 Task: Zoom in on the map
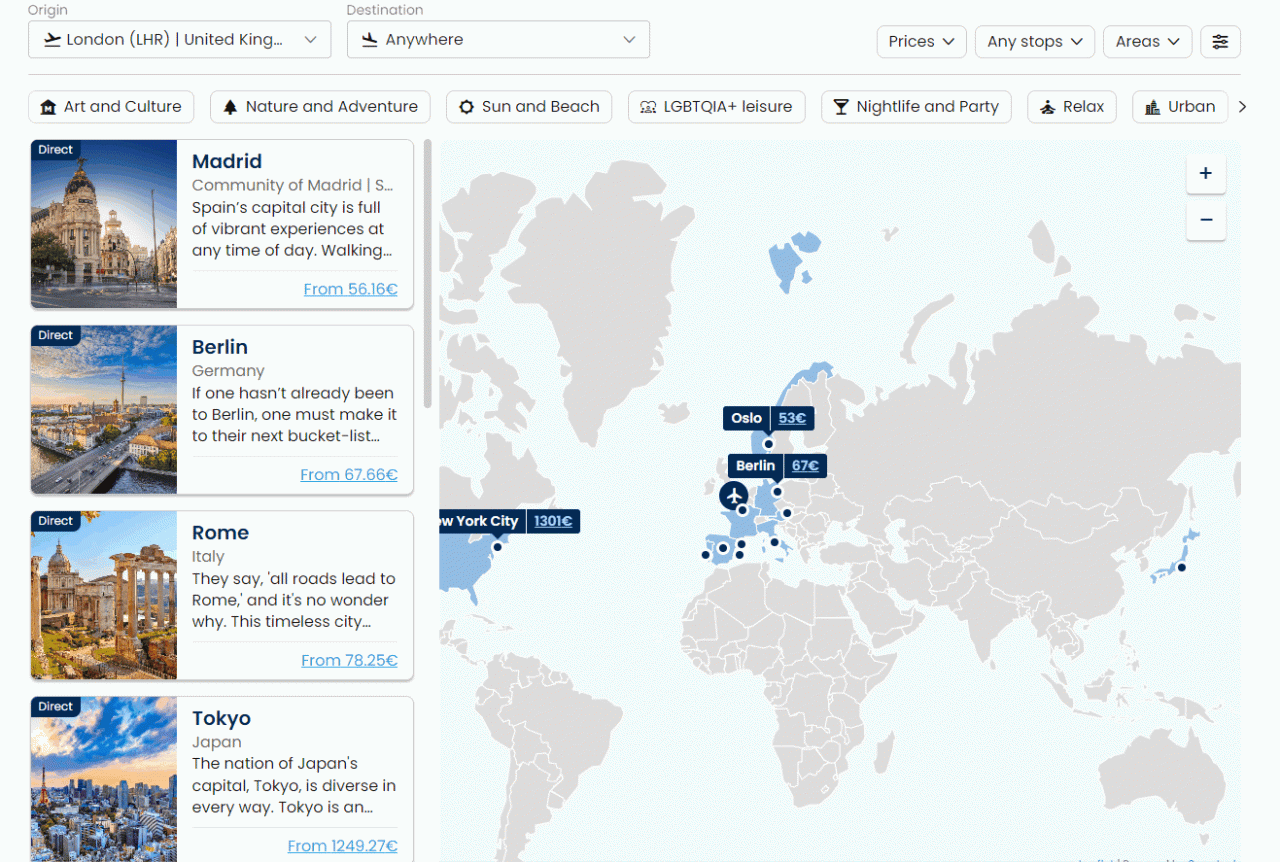(1205, 174)
